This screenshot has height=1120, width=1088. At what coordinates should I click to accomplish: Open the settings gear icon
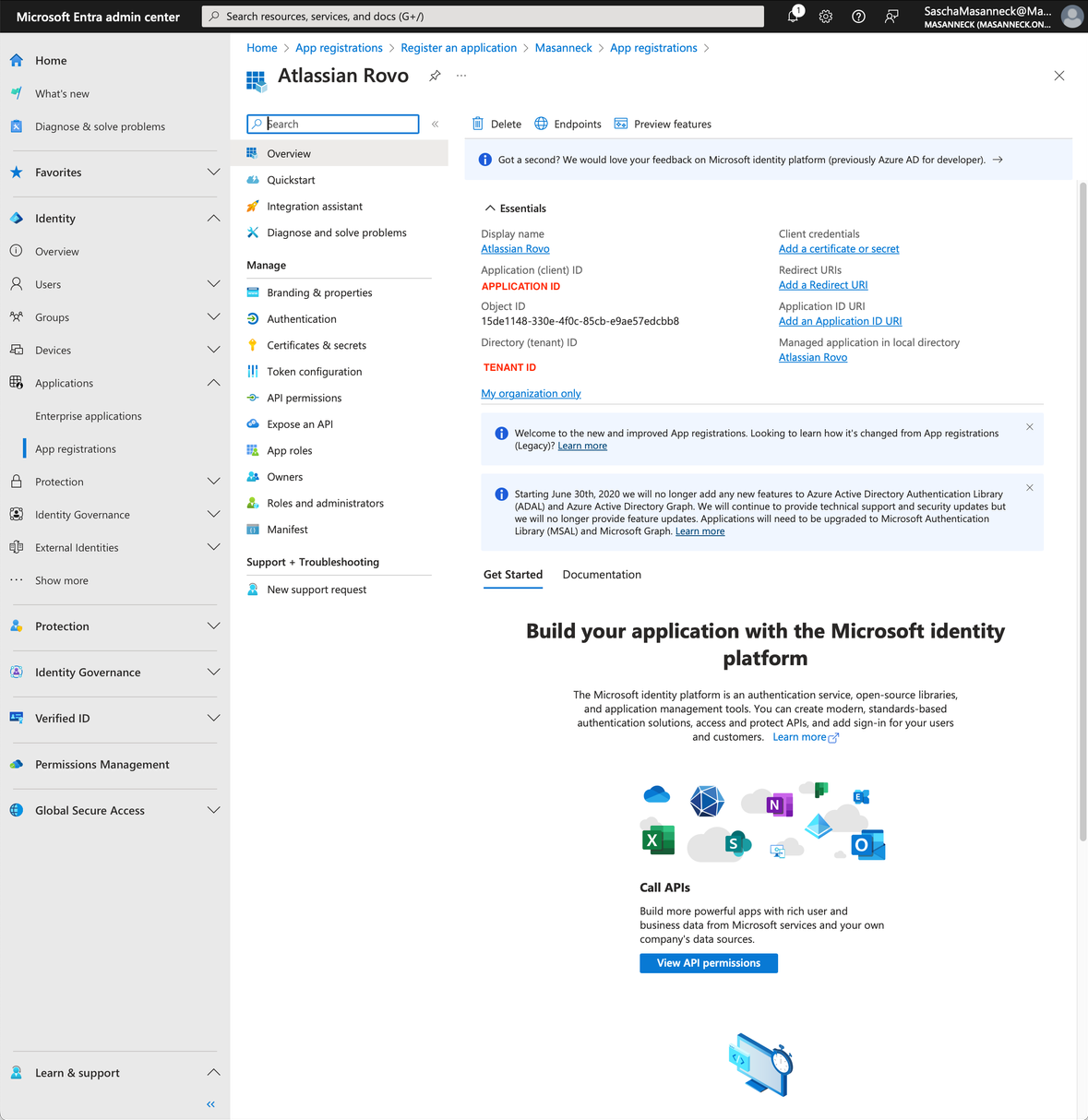[826, 17]
